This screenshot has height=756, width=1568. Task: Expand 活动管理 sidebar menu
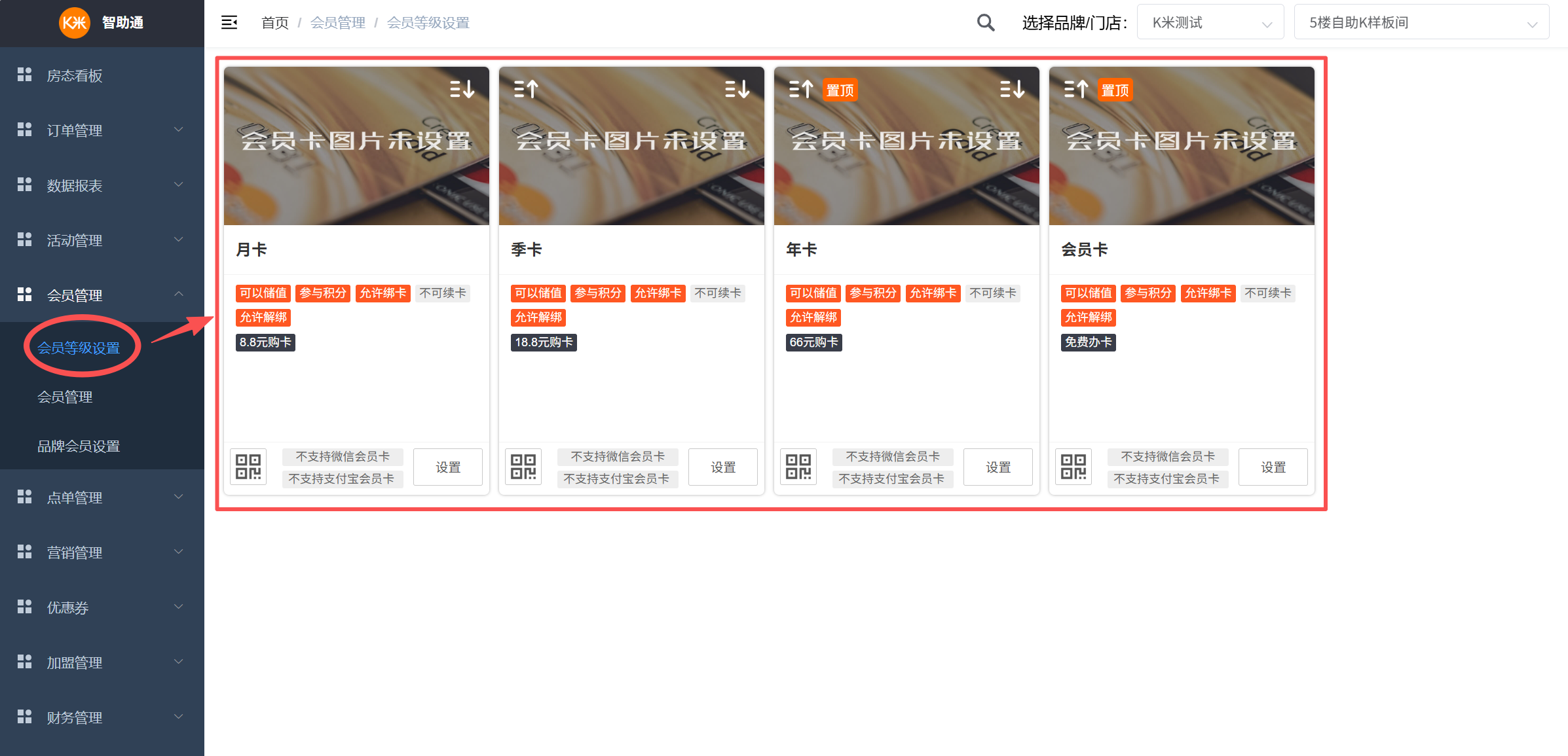point(102,240)
